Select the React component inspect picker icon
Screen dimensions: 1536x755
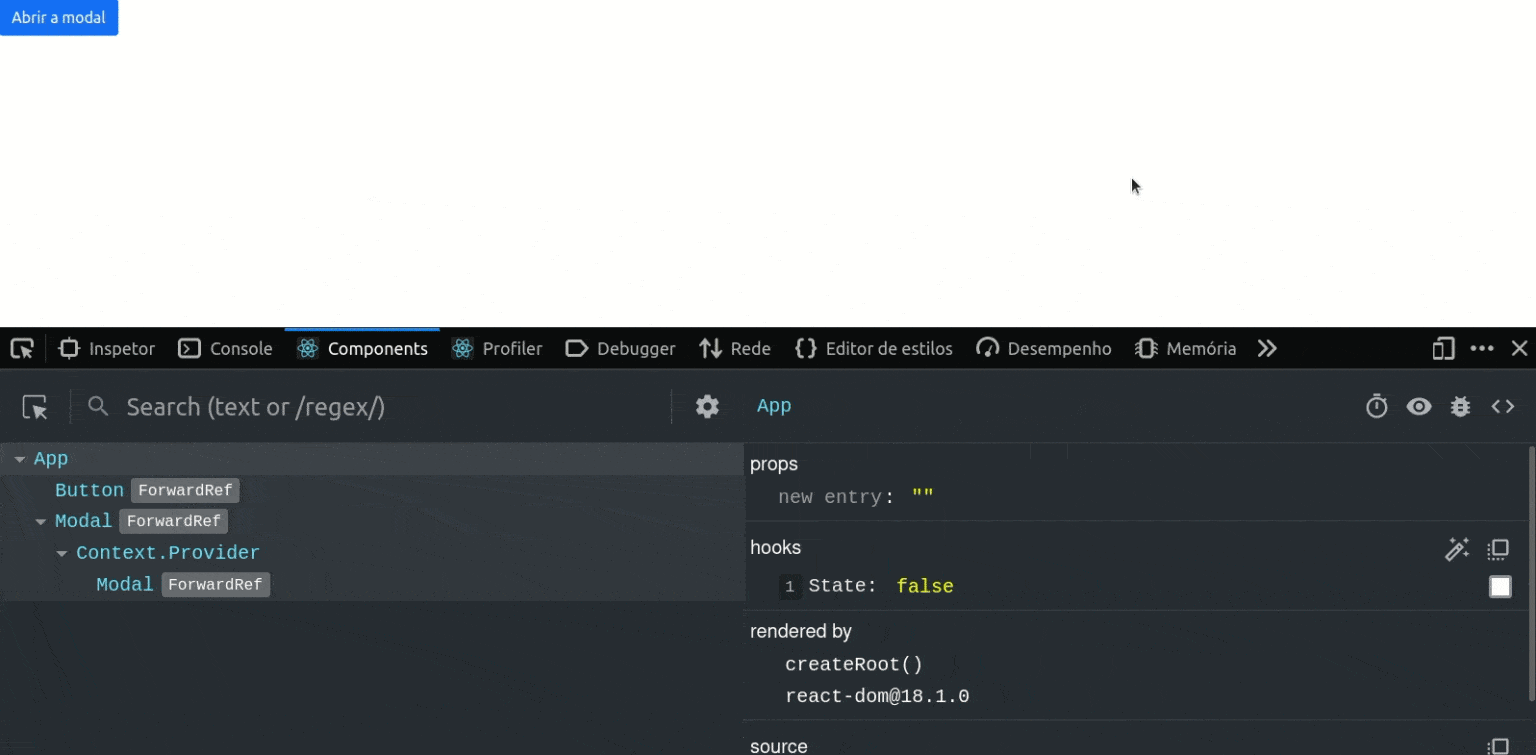[x=35, y=407]
